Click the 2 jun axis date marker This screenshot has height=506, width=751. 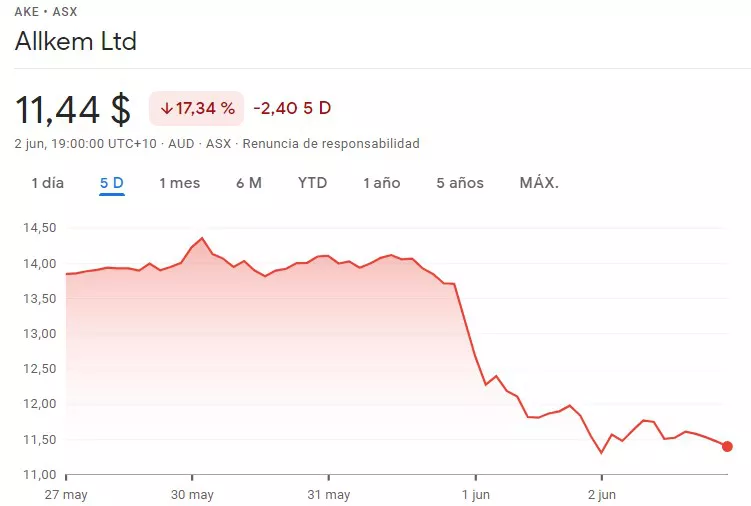pos(602,494)
